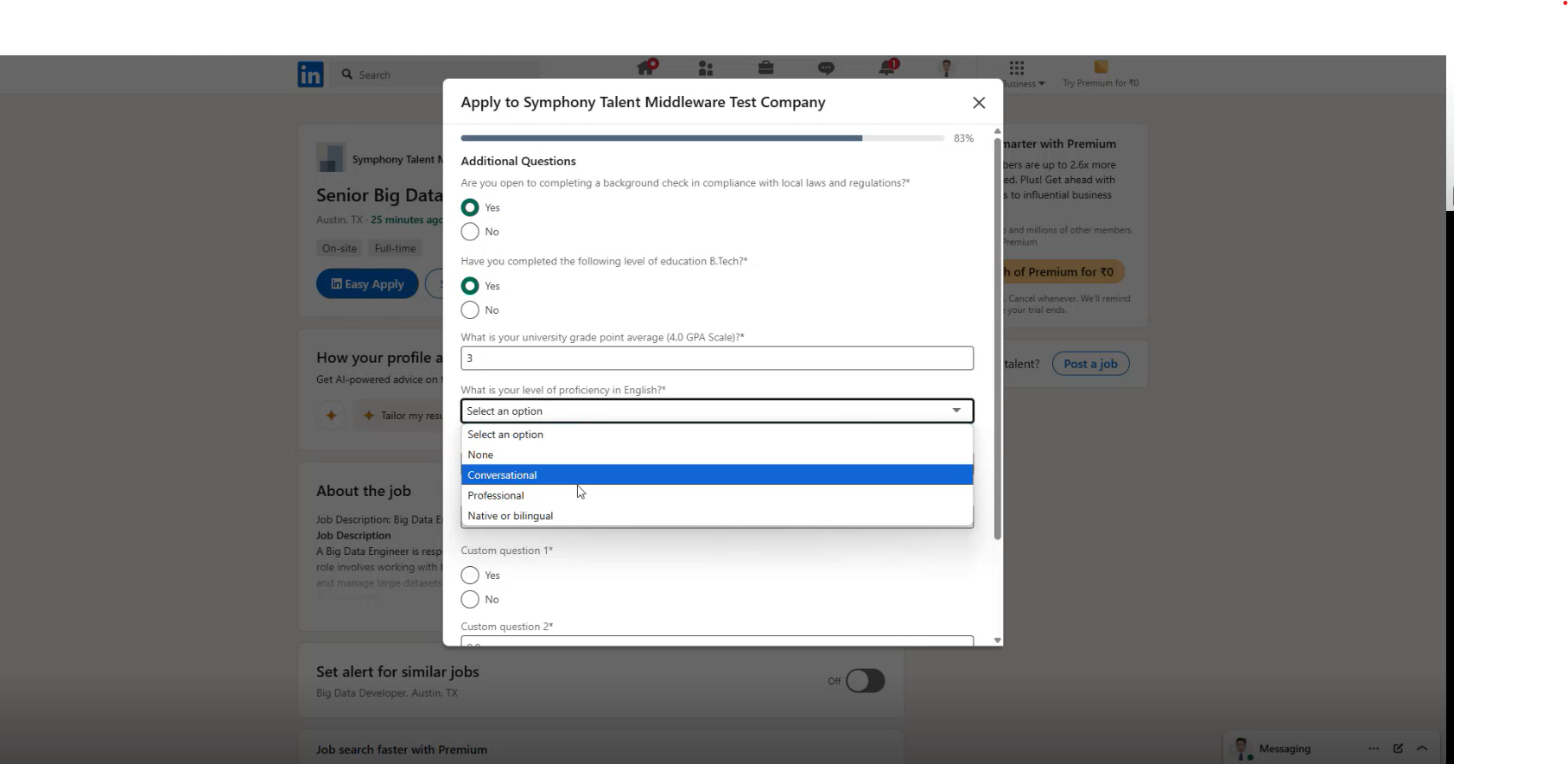Open the Notifications bell icon
Image resolution: width=1568 pixels, height=764 pixels.
[887, 68]
